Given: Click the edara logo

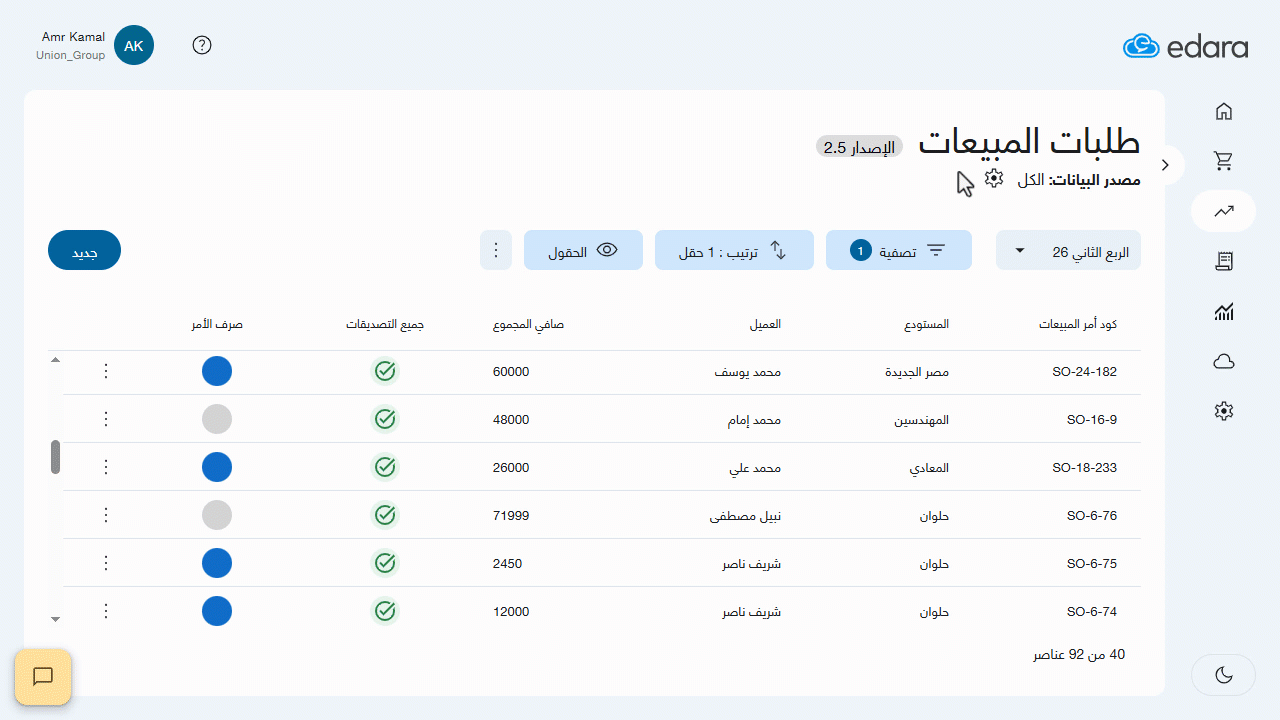Looking at the screenshot, I should [1185, 46].
